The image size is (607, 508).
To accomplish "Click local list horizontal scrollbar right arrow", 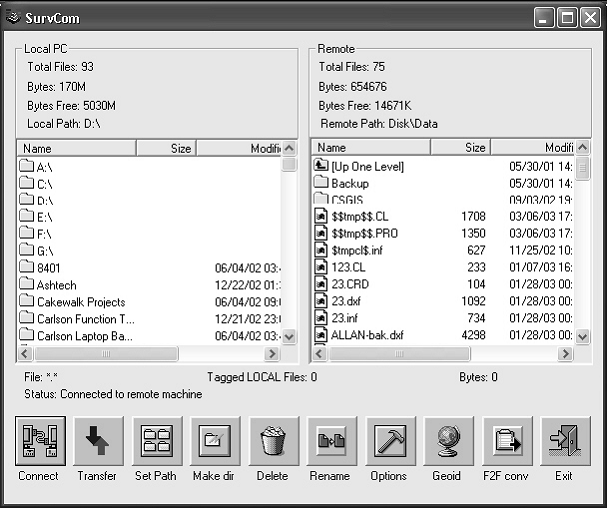I will 271,354.
